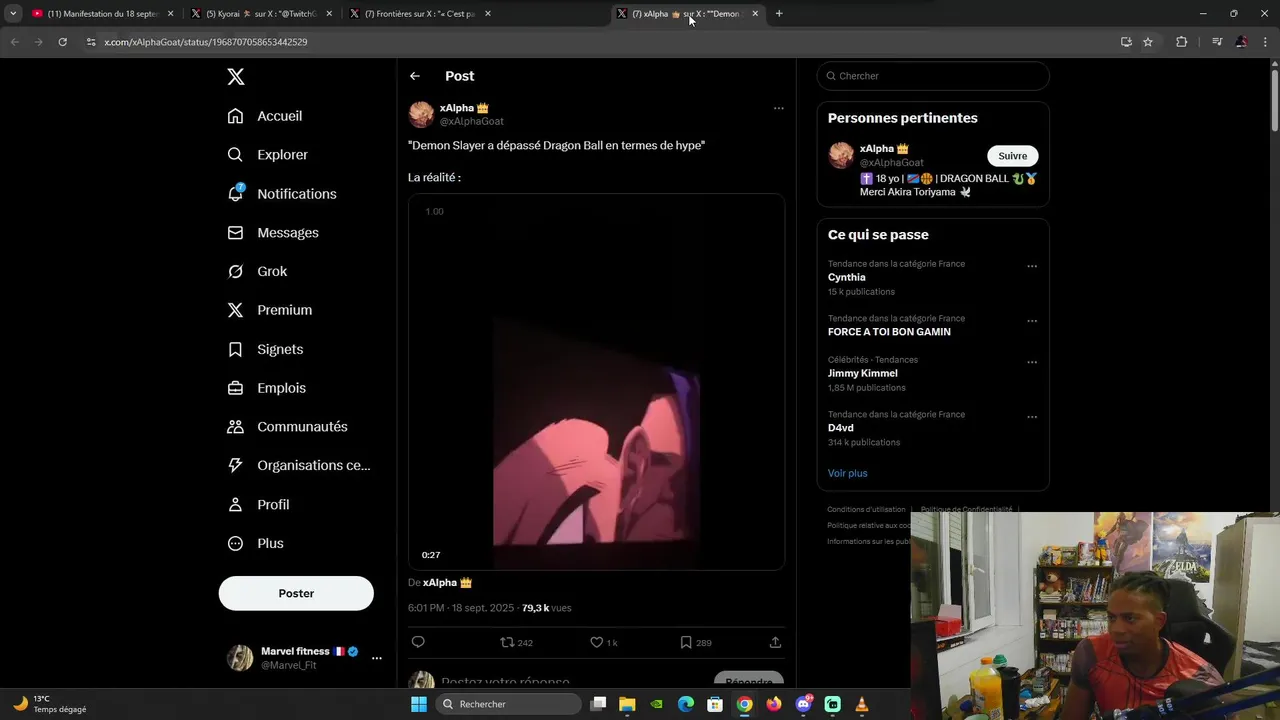The width and height of the screenshot is (1280, 720).
Task: Click the X logo in the sidebar
Action: [235, 77]
